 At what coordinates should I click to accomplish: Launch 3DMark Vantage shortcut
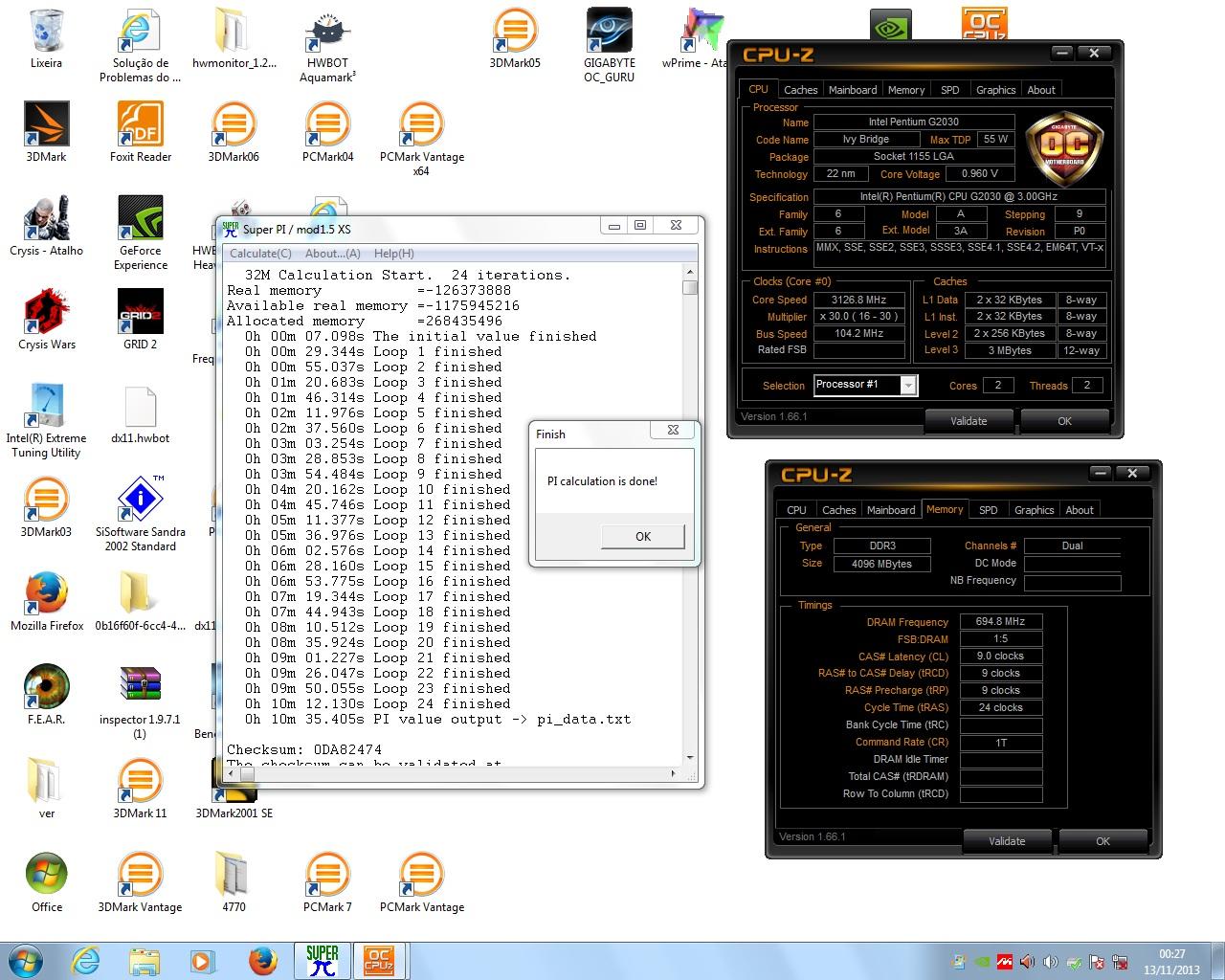coord(140,883)
